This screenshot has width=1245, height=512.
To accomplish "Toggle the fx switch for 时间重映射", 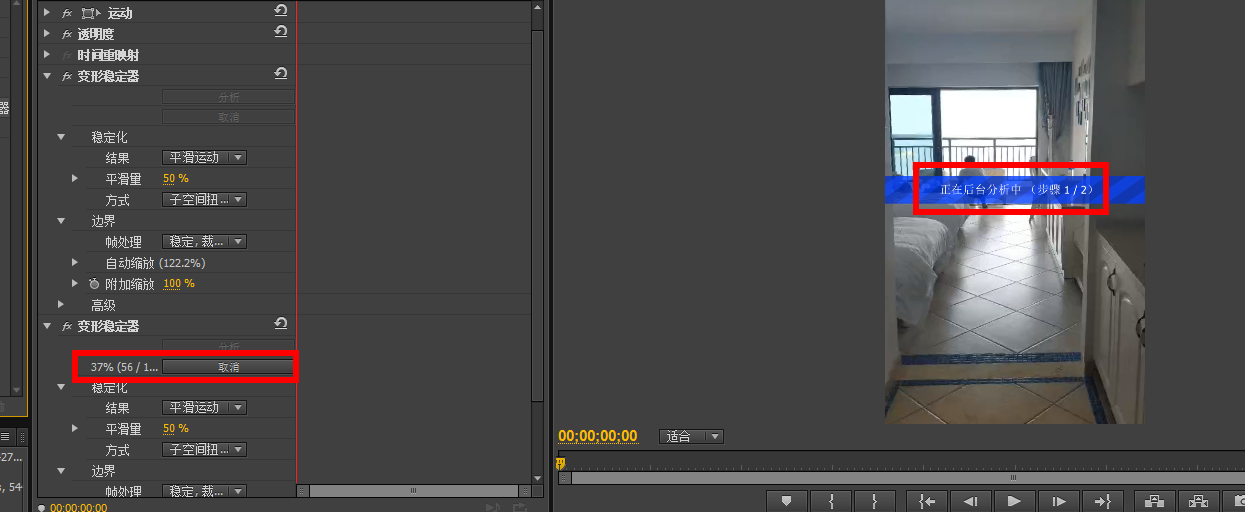I will point(67,55).
